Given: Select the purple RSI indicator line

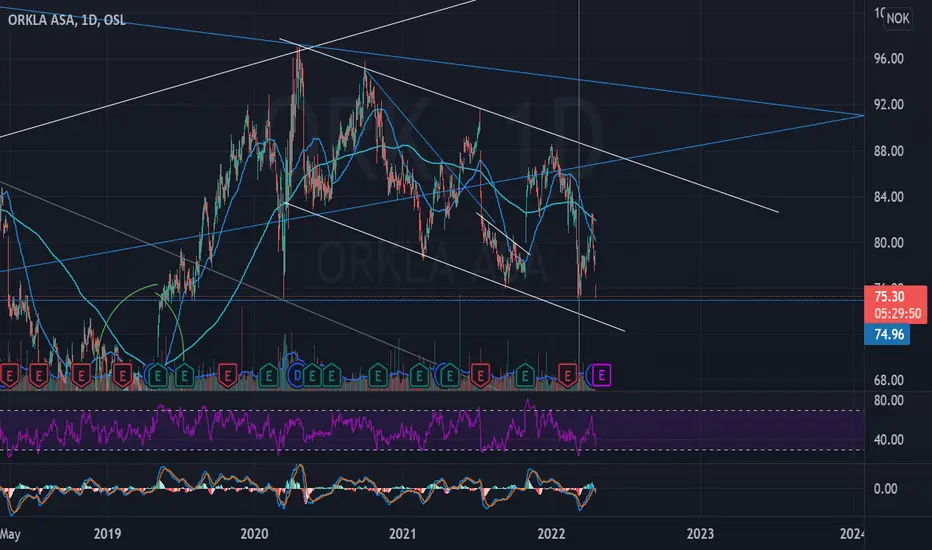Looking at the screenshot, I should pyautogui.click(x=297, y=429).
